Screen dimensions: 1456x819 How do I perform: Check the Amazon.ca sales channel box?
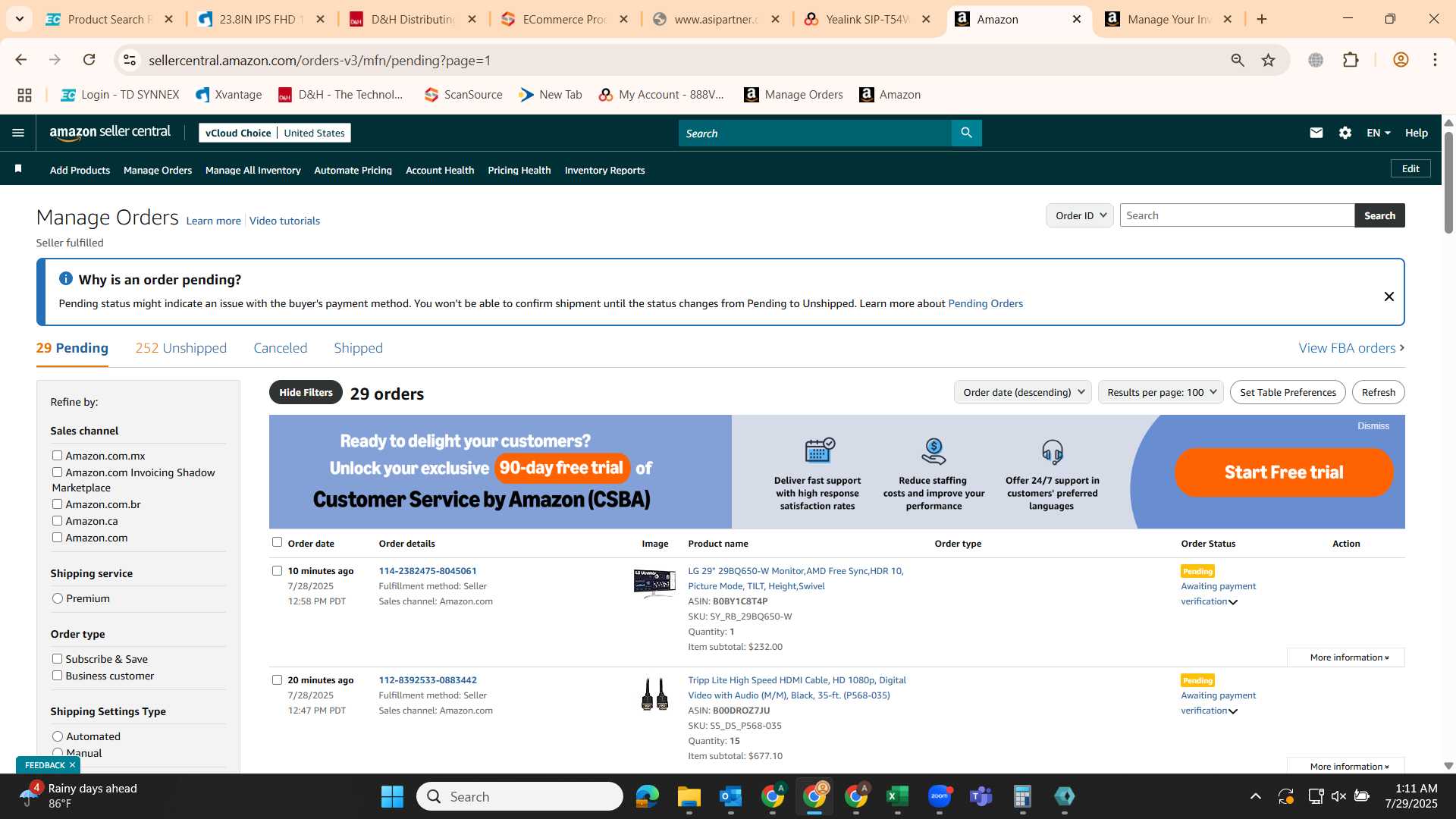[x=57, y=520]
